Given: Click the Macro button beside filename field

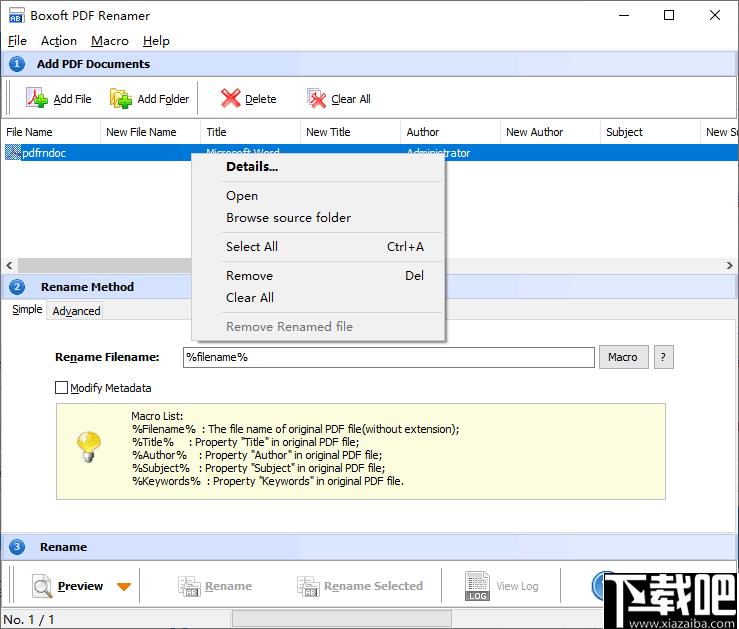Looking at the screenshot, I should [x=623, y=357].
